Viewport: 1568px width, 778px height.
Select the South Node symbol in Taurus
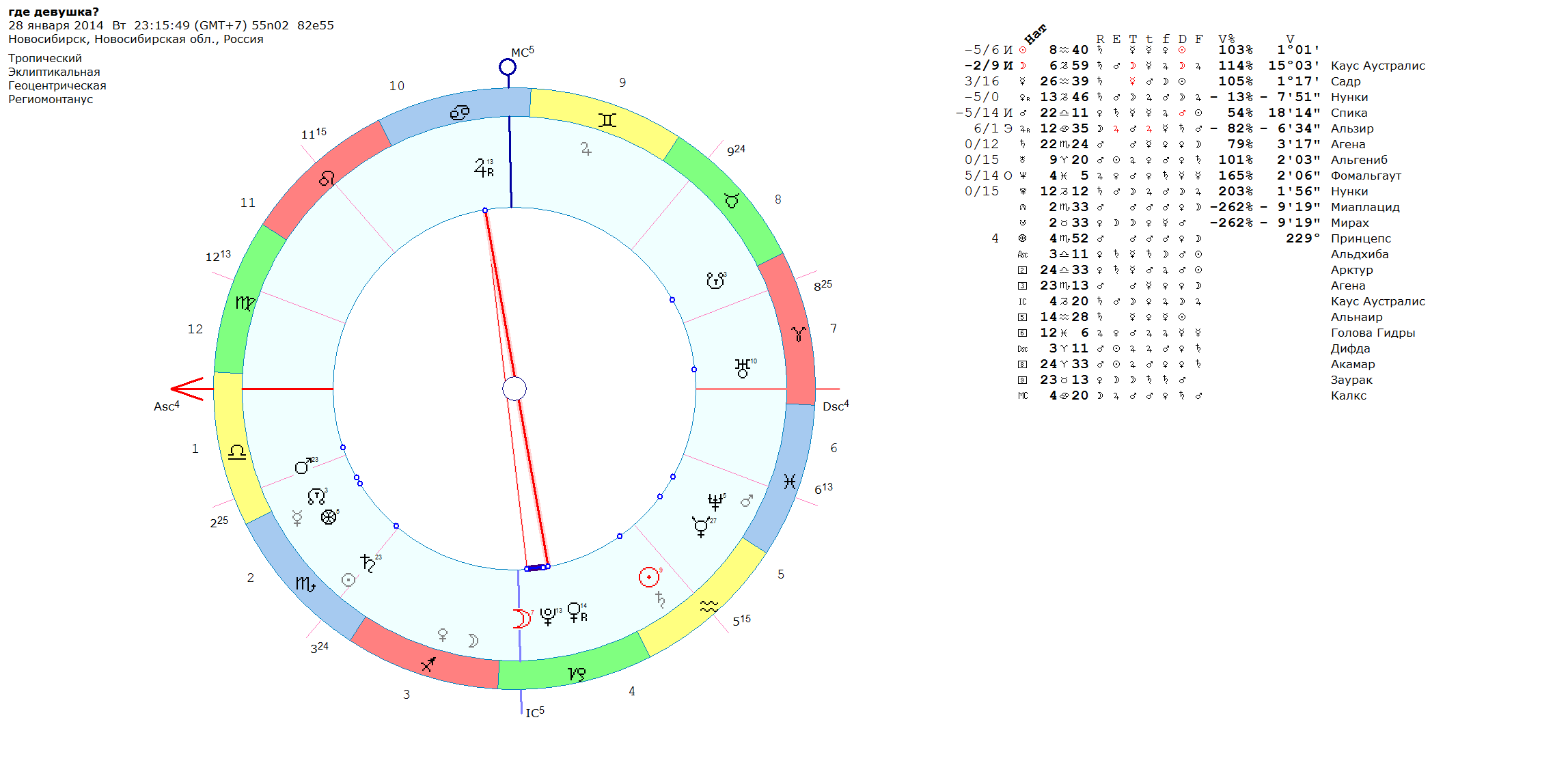coord(715,281)
